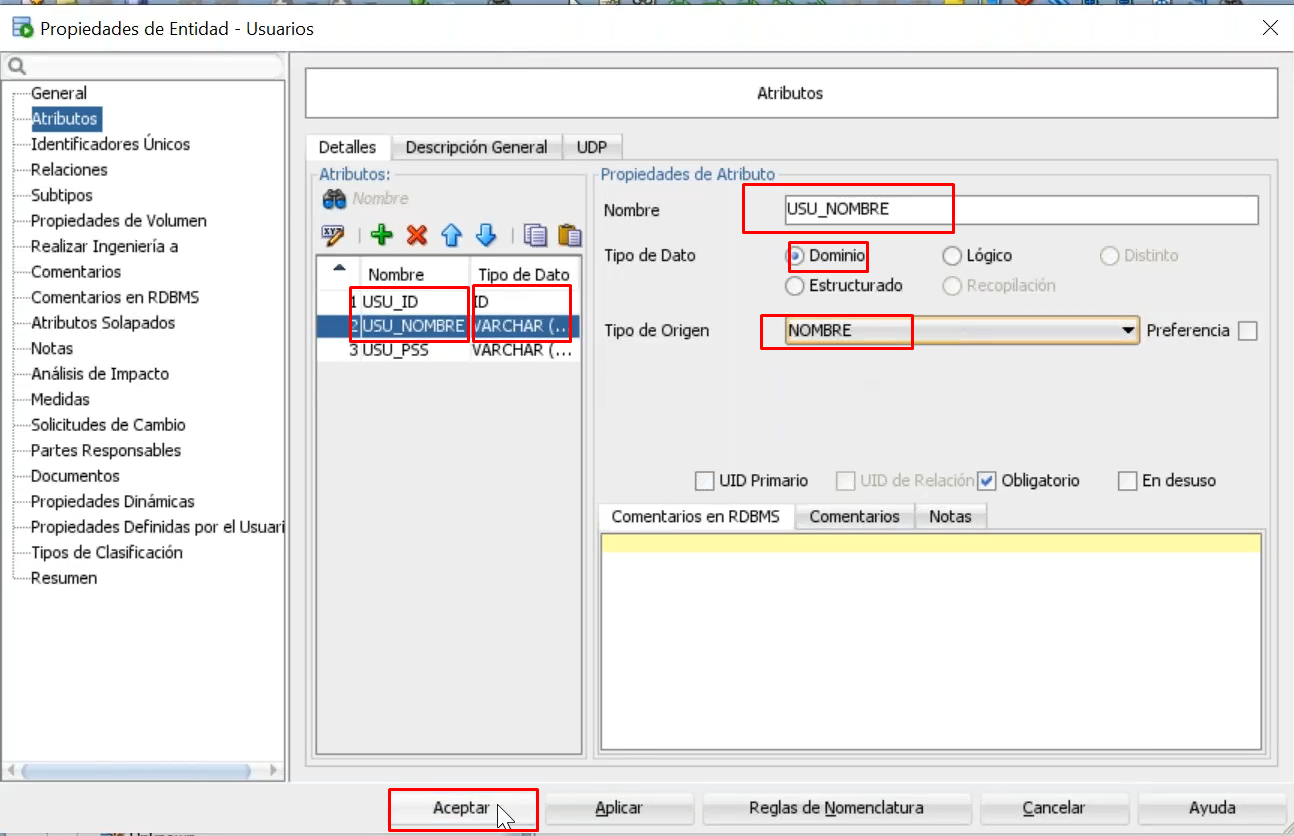Click the Aplicar button

(618, 808)
